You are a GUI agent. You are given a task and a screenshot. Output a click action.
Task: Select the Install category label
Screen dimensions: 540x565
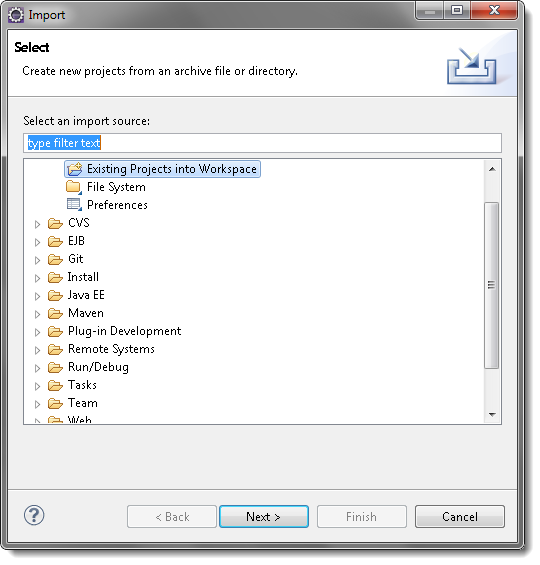pos(83,277)
